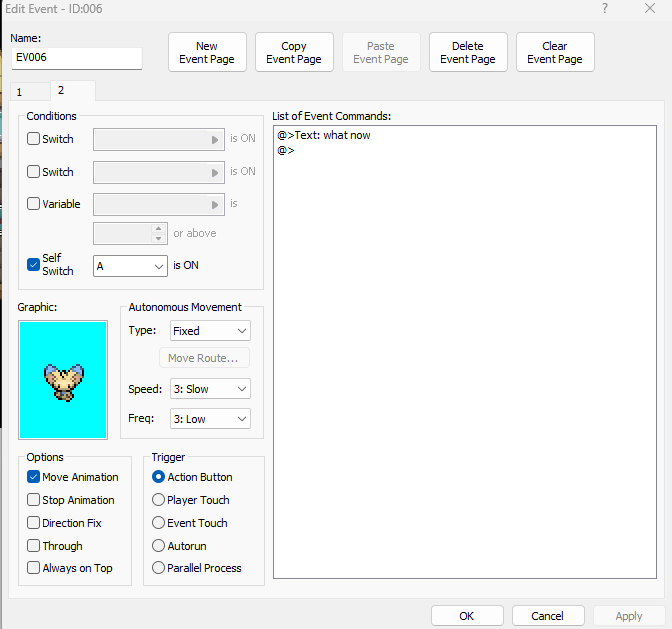Open the Speed dropdown
Image resolution: width=672 pixels, height=629 pixels.
pyautogui.click(x=210, y=389)
